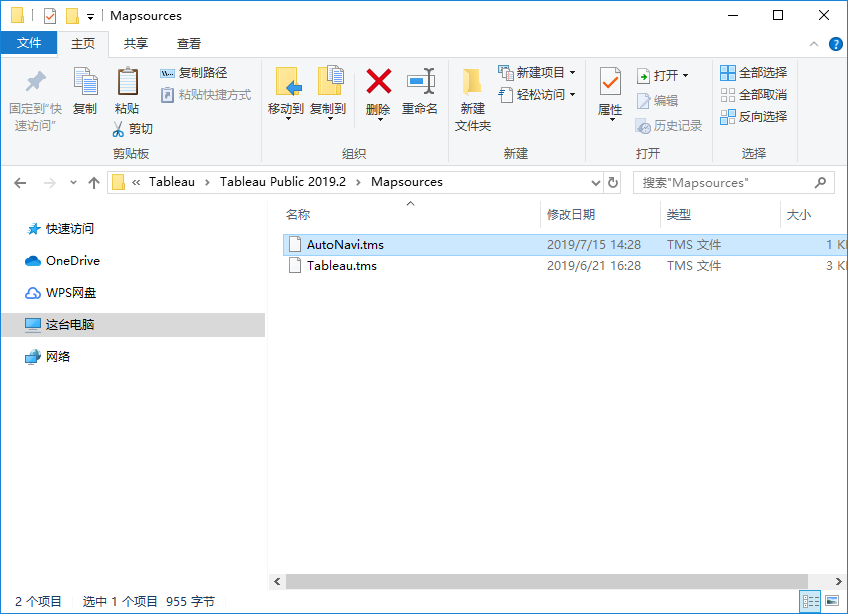
Task: Click Invert selection (反向选择) button
Action: [x=753, y=117]
